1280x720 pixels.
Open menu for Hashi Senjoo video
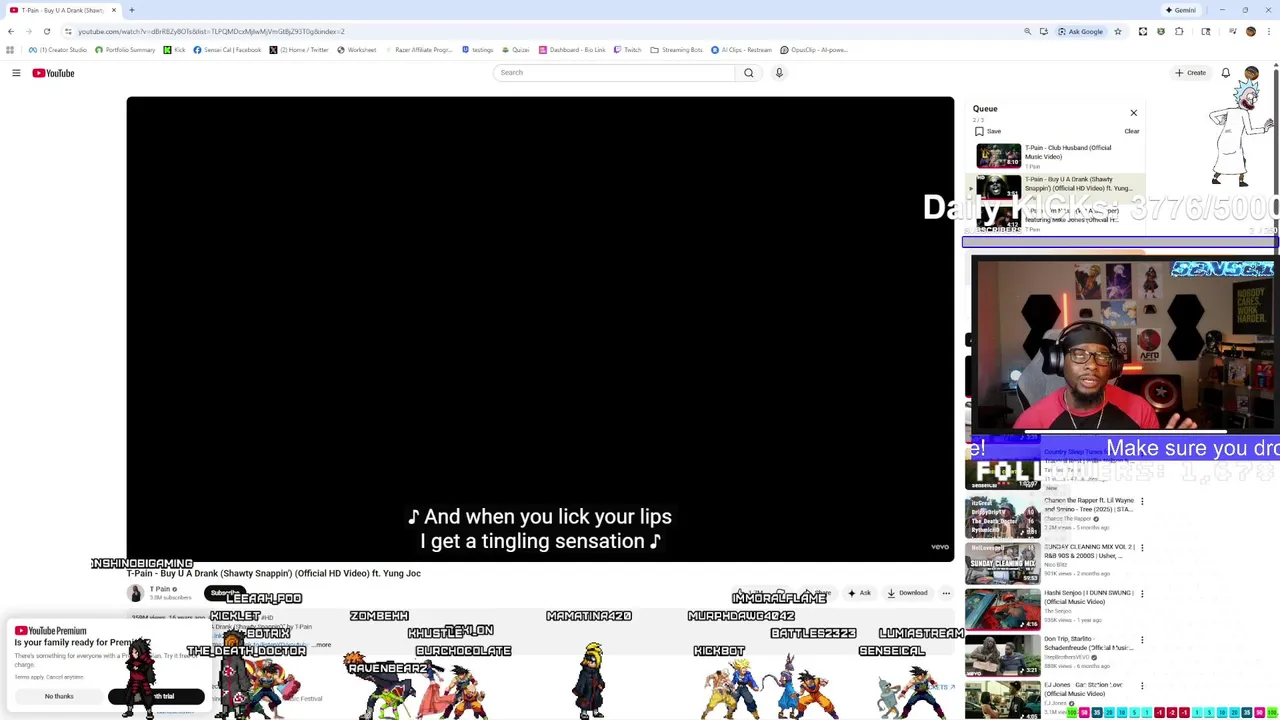[1142, 593]
